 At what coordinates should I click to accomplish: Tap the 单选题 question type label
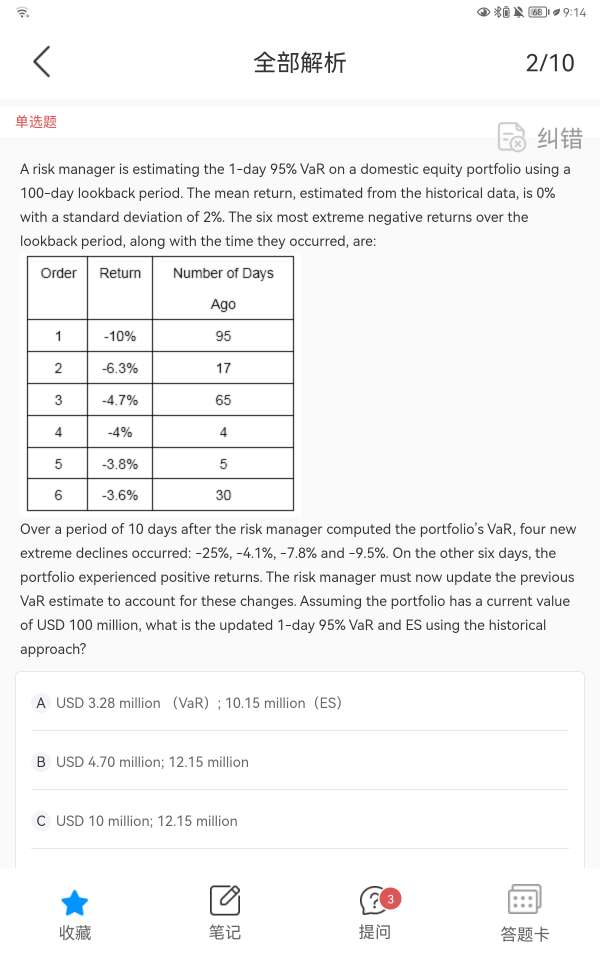(36, 121)
